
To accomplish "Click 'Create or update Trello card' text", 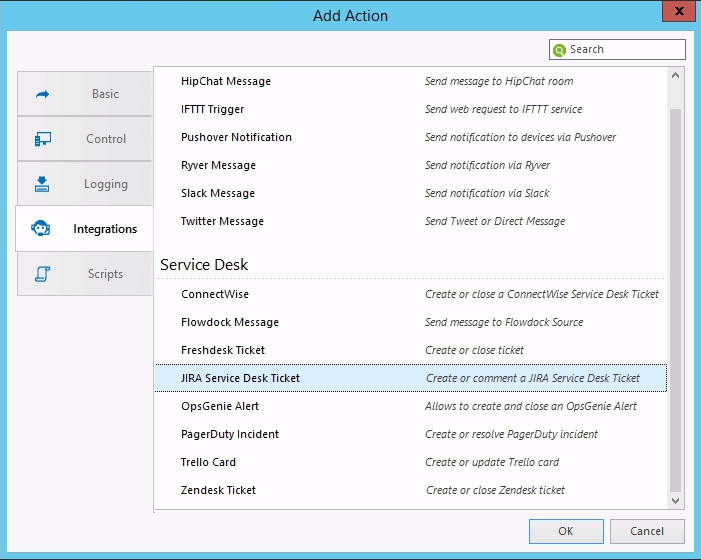I will [x=492, y=462].
